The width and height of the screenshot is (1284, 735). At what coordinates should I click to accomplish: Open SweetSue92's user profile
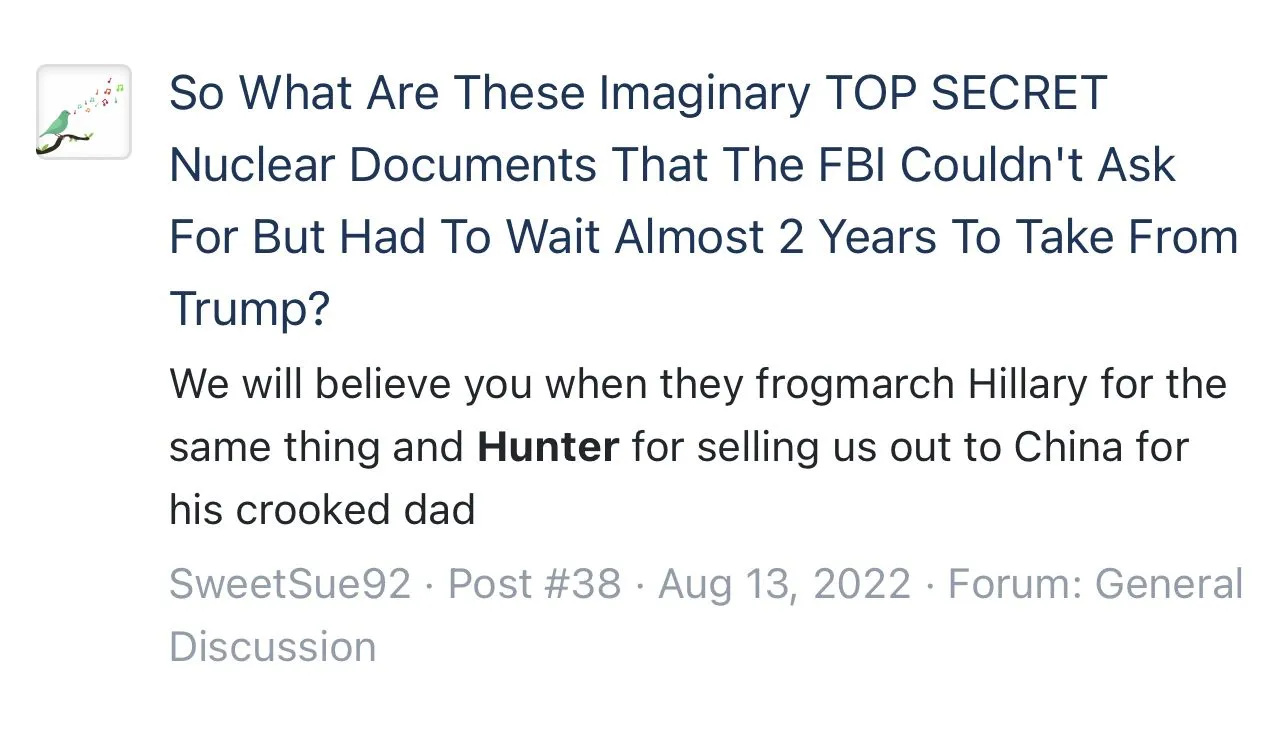pos(290,584)
